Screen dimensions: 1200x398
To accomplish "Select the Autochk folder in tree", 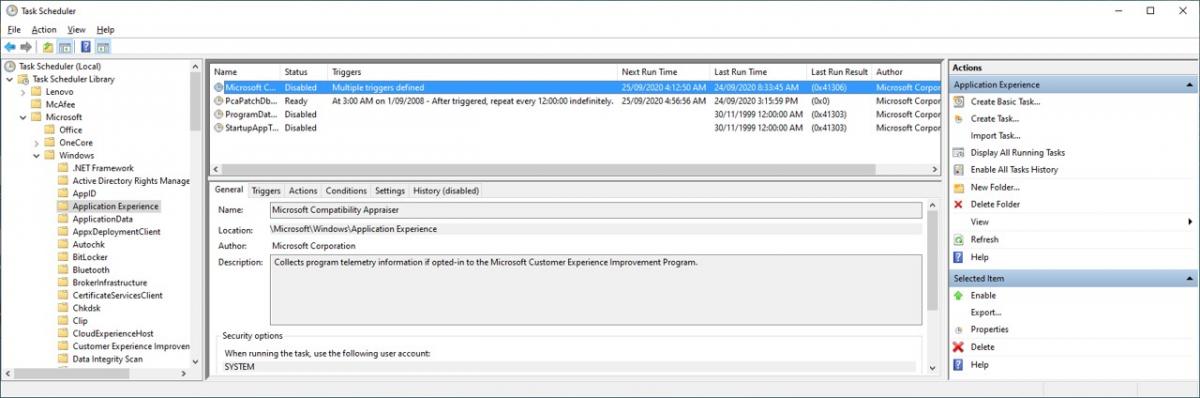I will pos(89,244).
